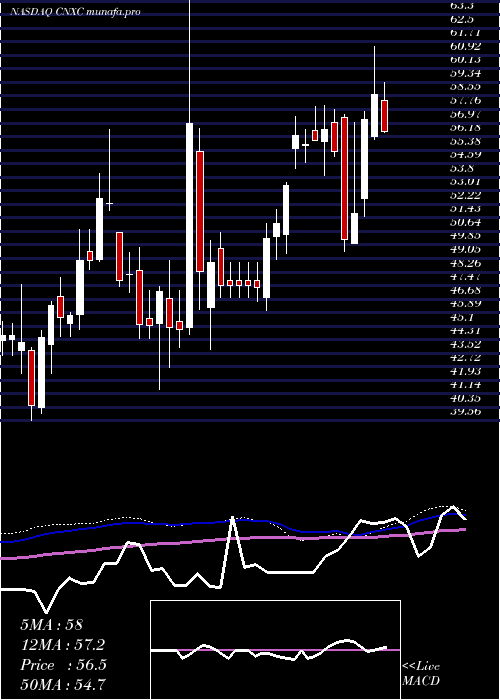This screenshot has height=700, width=500.
Task: Select the 41.93 price axis label
Action: click(466, 371)
